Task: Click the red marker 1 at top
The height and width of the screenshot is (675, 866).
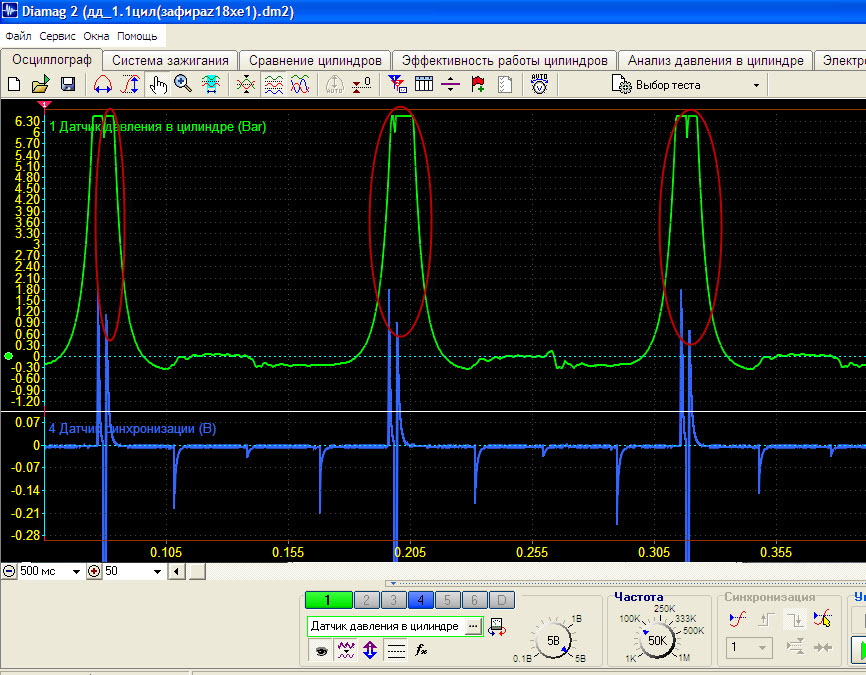Action: 44,104
